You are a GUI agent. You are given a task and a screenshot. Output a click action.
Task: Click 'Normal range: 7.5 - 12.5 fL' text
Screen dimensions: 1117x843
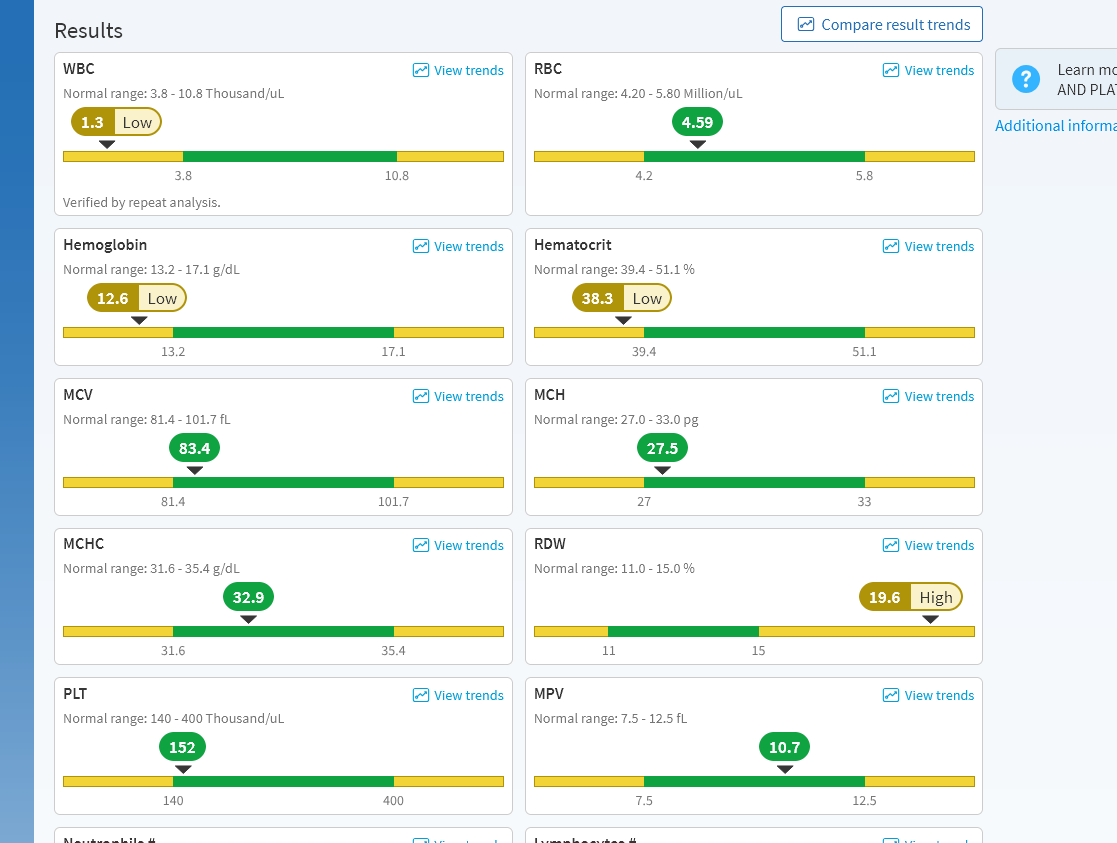pos(611,718)
